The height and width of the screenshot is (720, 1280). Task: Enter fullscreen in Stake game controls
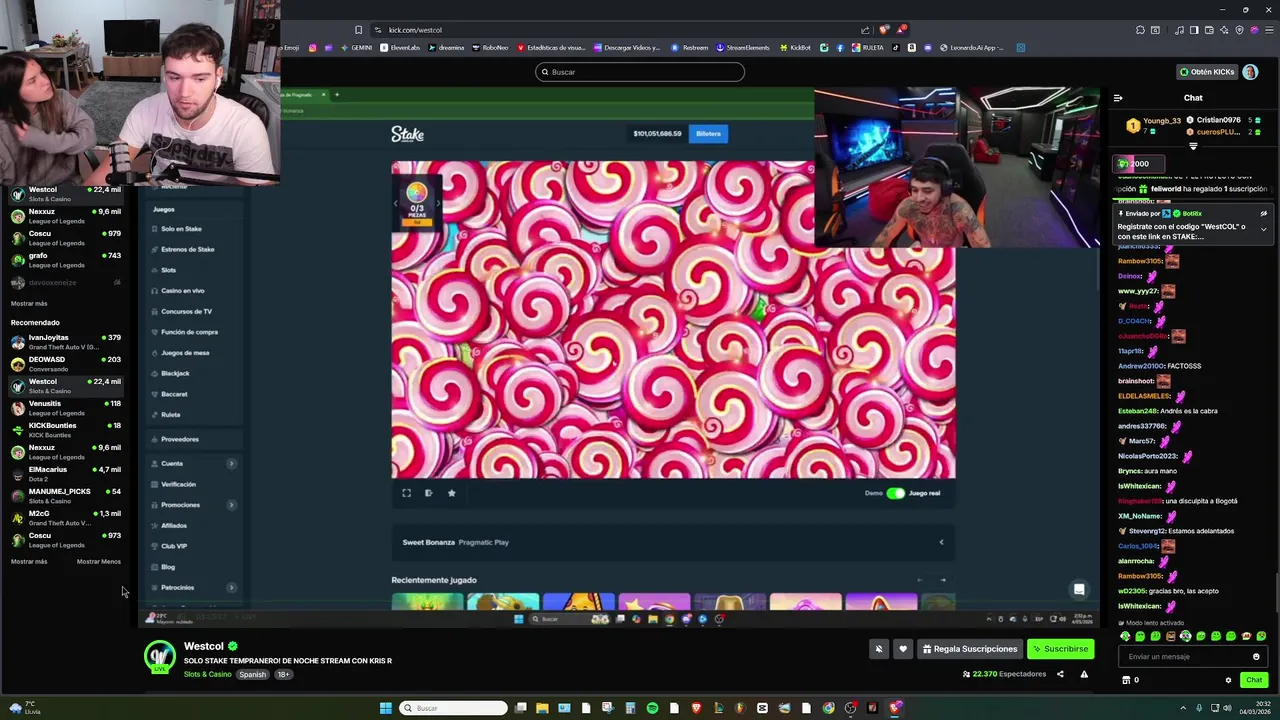coord(406,493)
